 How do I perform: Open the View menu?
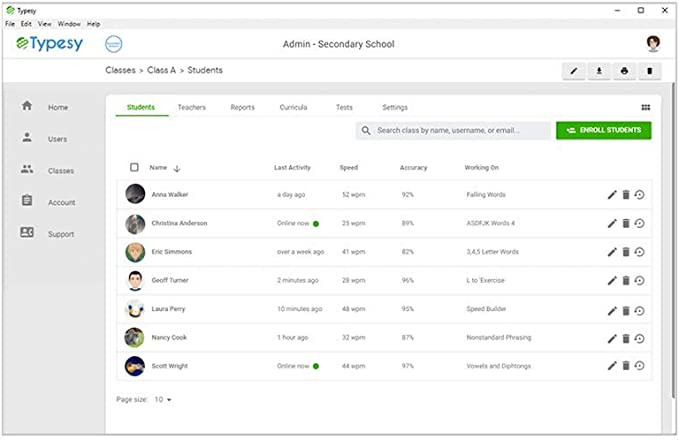(45, 23)
